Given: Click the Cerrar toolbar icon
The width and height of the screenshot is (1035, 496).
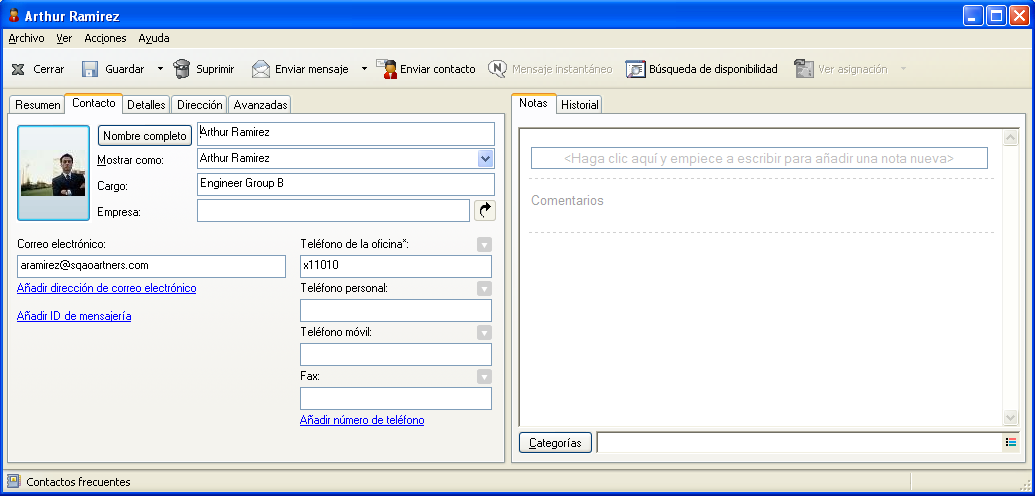Looking at the screenshot, I should [x=18, y=69].
